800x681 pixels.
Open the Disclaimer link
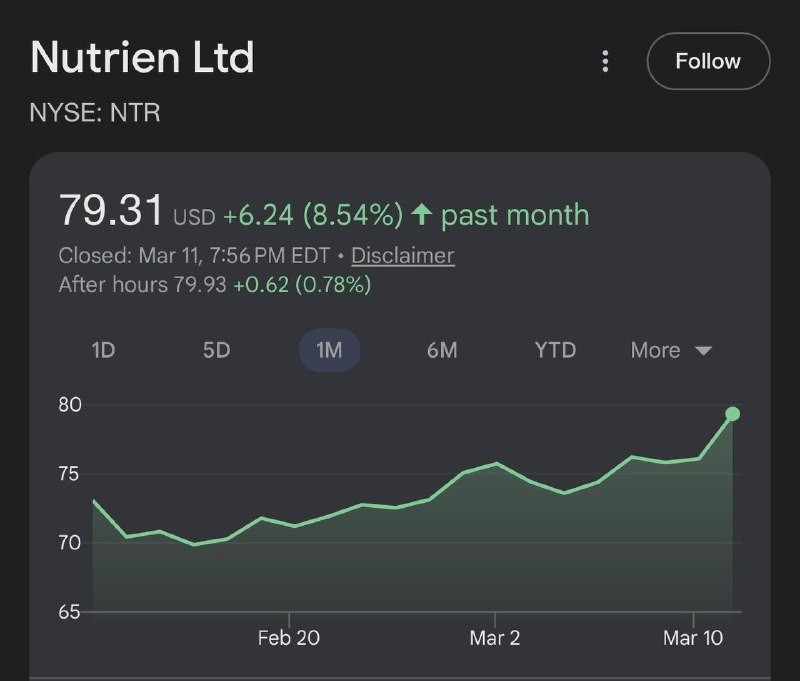[402, 255]
